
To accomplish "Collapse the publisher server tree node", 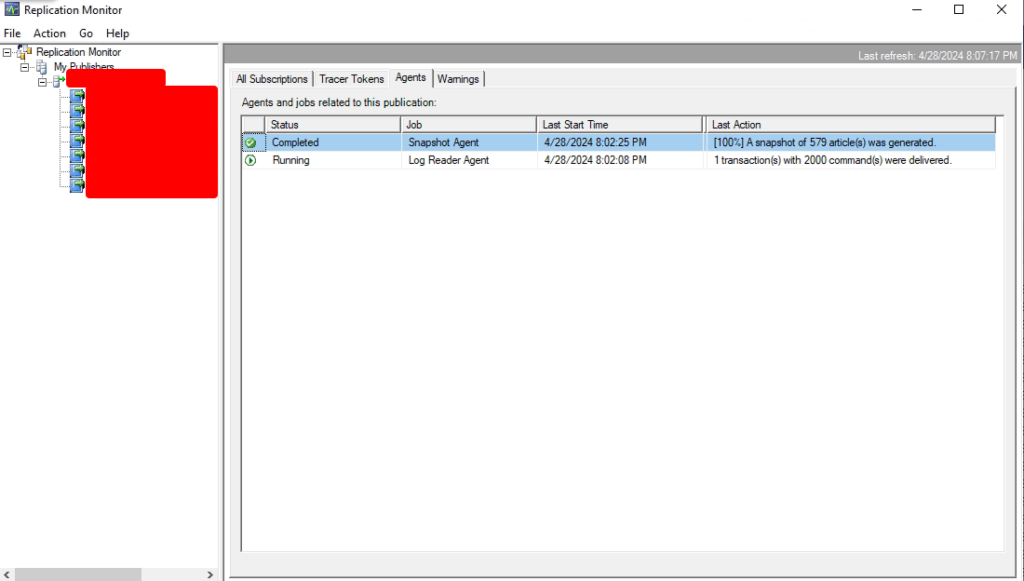I will pos(43,82).
